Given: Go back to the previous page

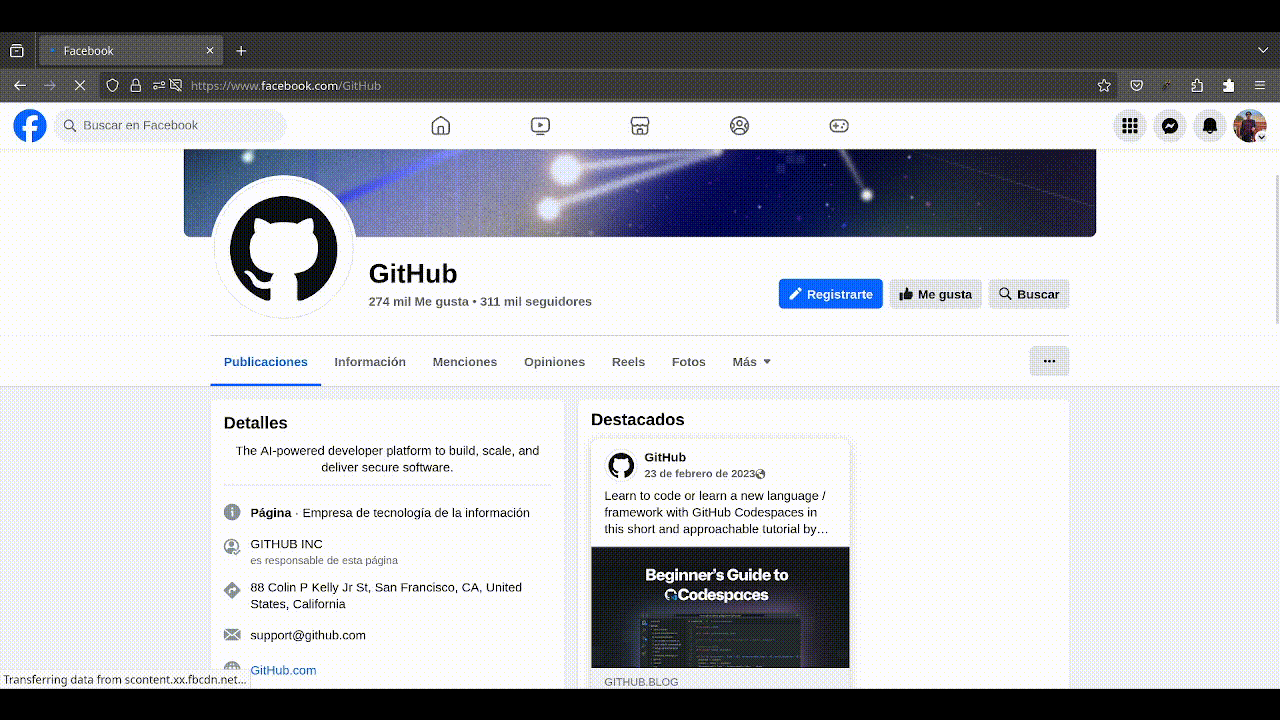Looking at the screenshot, I should click(x=20, y=86).
